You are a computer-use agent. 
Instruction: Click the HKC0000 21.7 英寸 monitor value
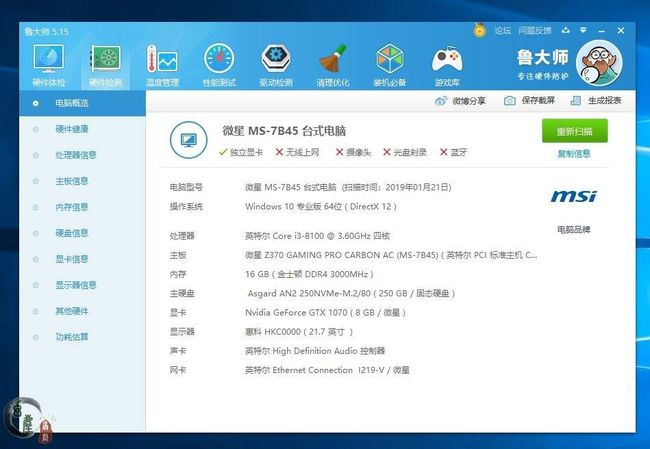coord(299,332)
